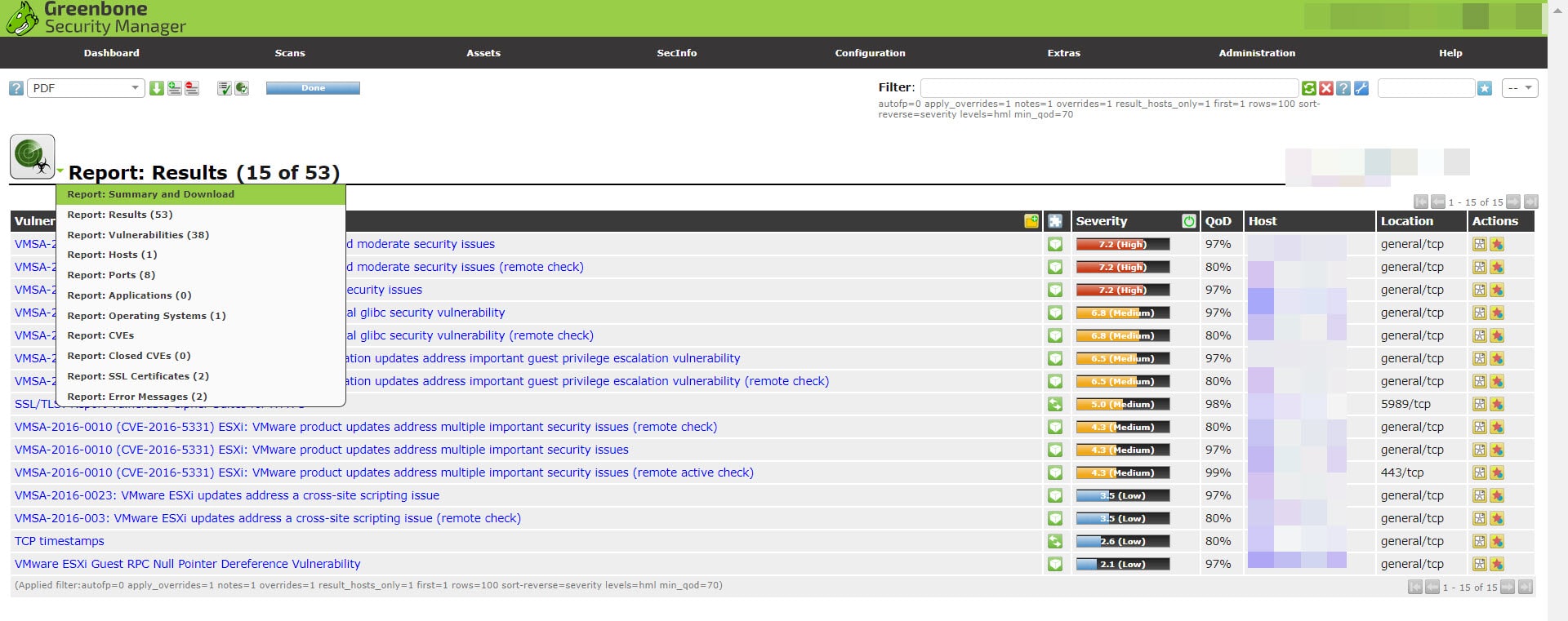Click the large radar biohazard report icon
The image size is (1568, 621).
33,157
